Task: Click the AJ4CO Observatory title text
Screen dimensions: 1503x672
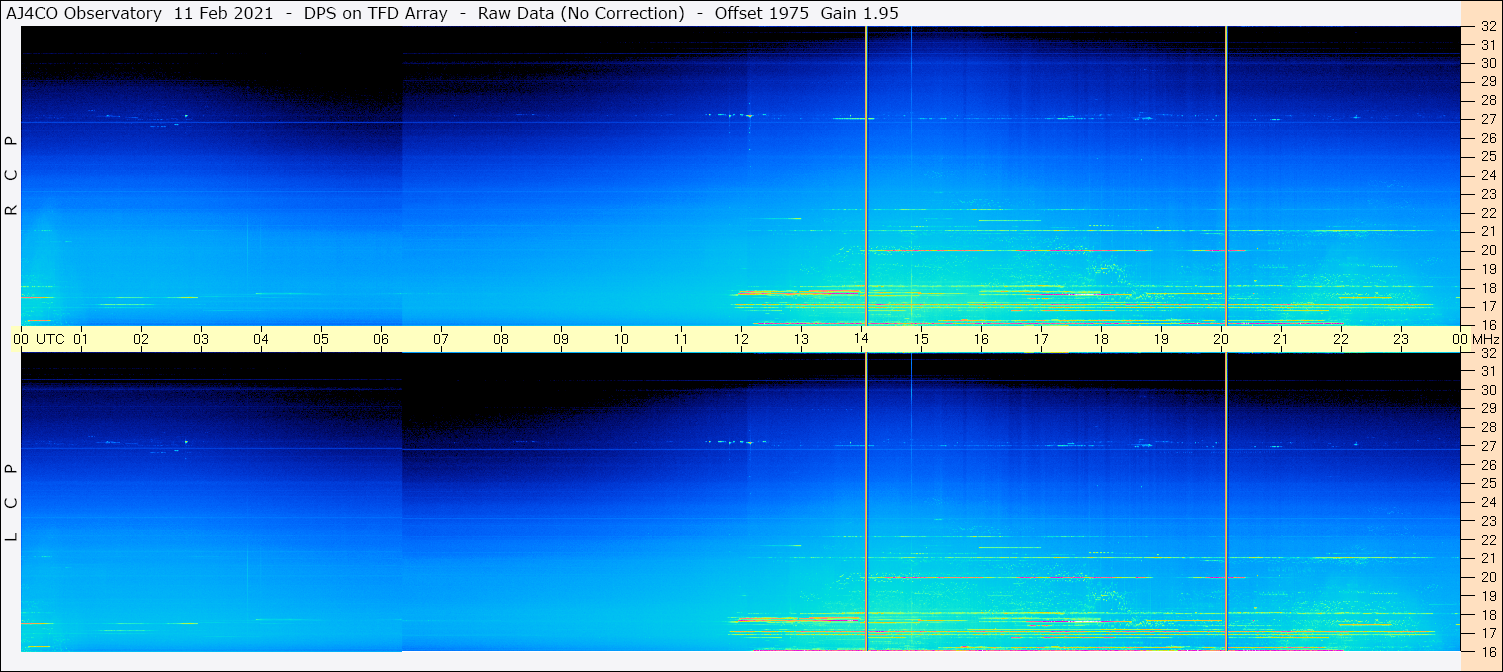Action: pyautogui.click(x=82, y=13)
